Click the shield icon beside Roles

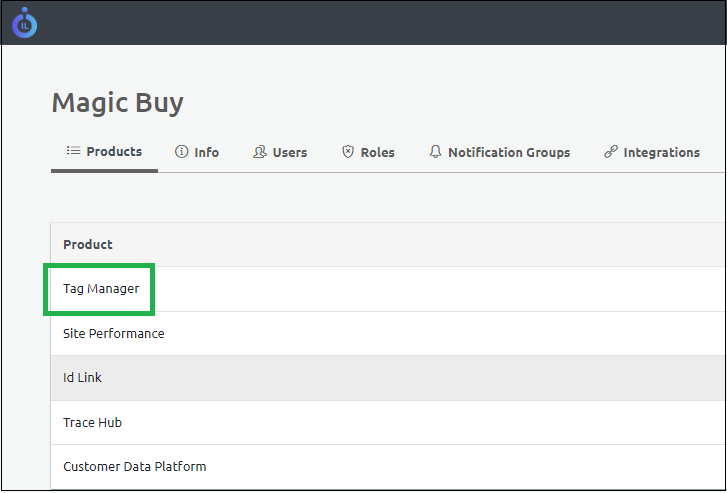point(348,152)
